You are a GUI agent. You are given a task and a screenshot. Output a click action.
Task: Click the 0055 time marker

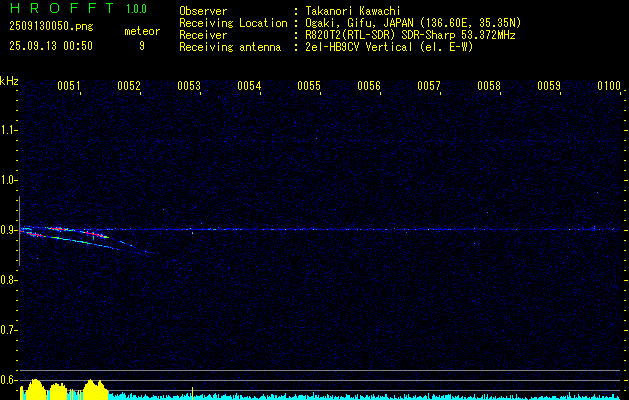click(x=309, y=86)
